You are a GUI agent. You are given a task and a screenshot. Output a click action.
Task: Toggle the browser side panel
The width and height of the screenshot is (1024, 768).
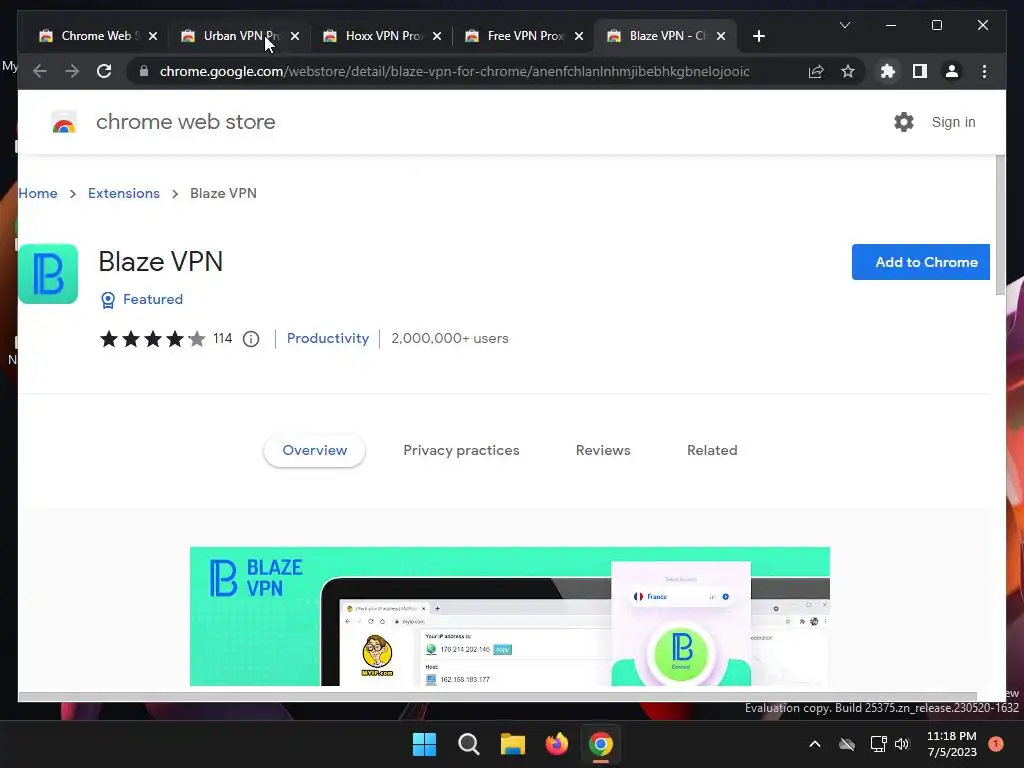(920, 71)
